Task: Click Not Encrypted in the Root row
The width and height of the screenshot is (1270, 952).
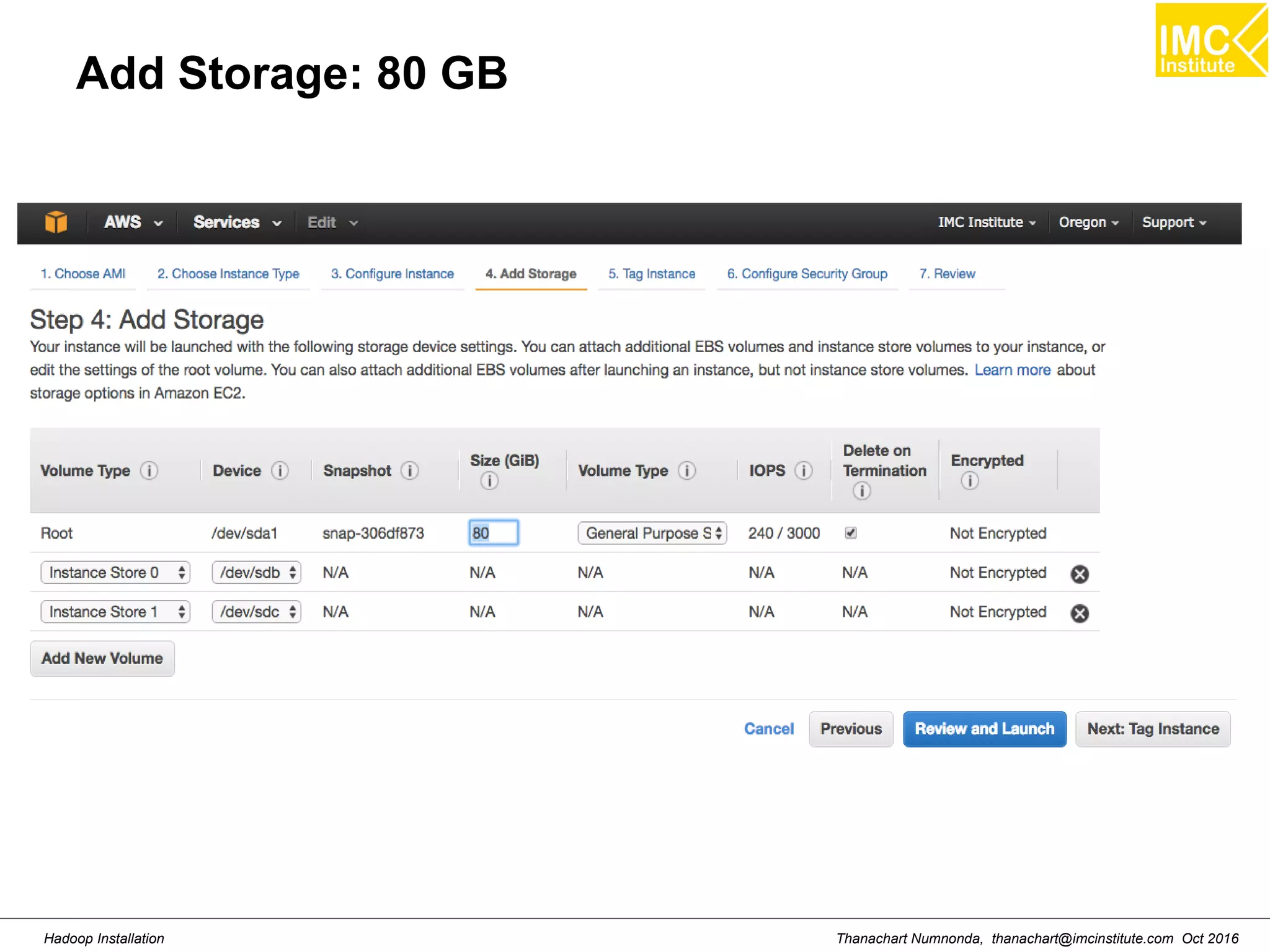Action: (x=998, y=533)
